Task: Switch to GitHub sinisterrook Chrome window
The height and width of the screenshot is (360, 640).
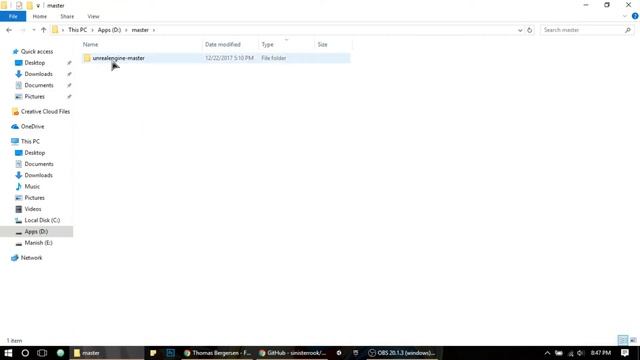Action: [293, 353]
